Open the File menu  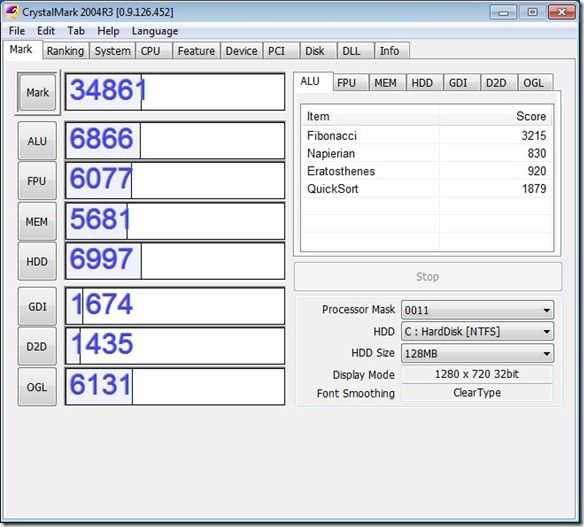17,31
